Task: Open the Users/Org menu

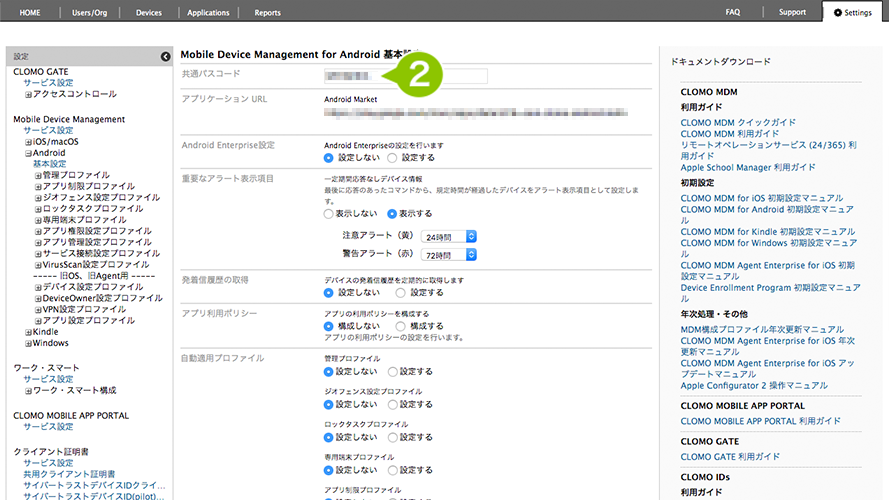Action: tap(90, 12)
